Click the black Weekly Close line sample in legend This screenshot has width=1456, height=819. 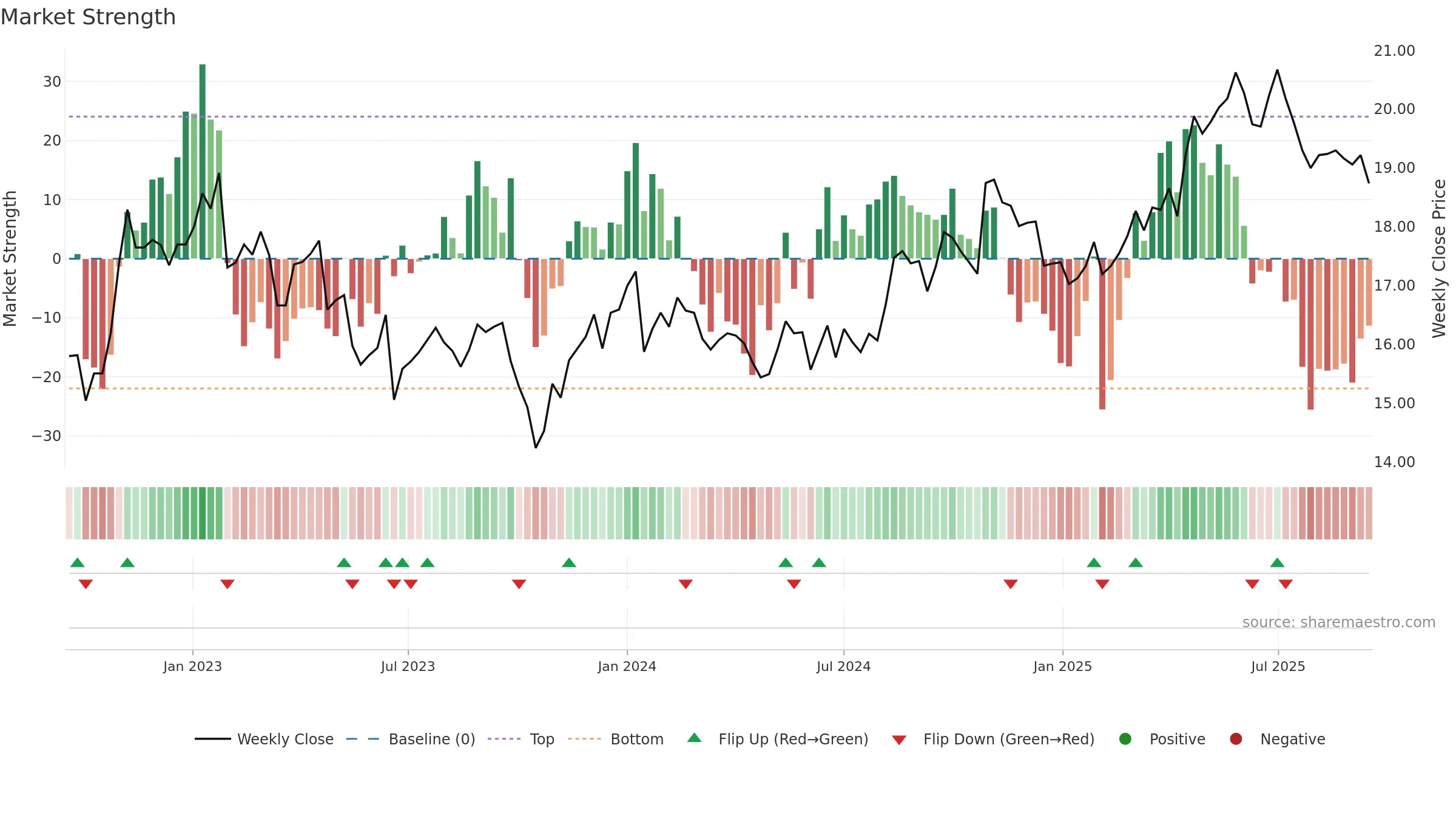click(213, 739)
